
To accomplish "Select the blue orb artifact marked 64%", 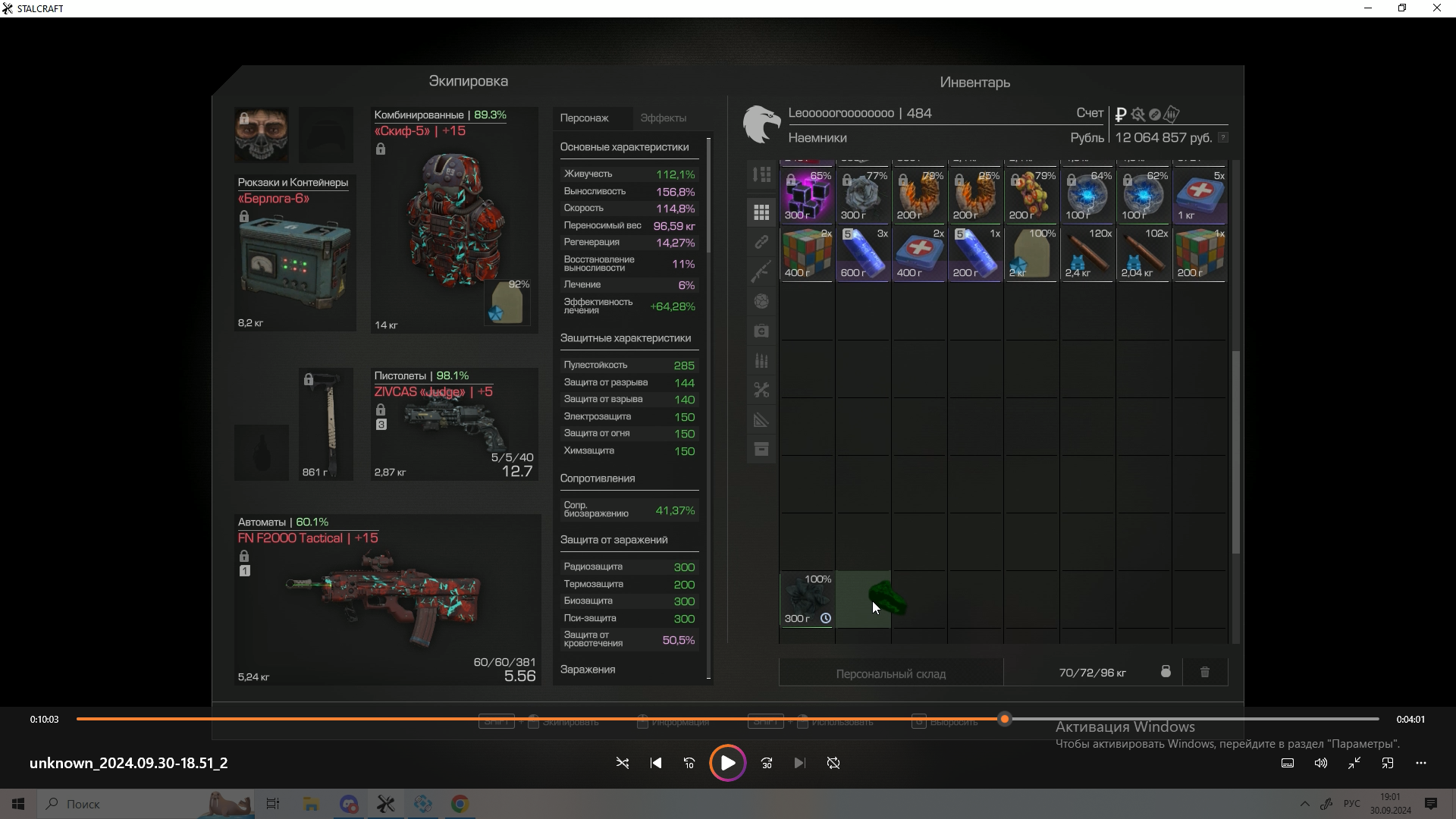I will [x=1087, y=195].
